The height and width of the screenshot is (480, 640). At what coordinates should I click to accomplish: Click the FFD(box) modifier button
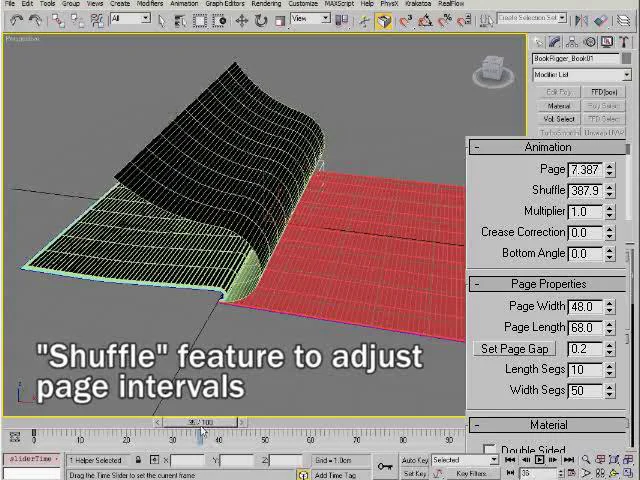coord(603,93)
